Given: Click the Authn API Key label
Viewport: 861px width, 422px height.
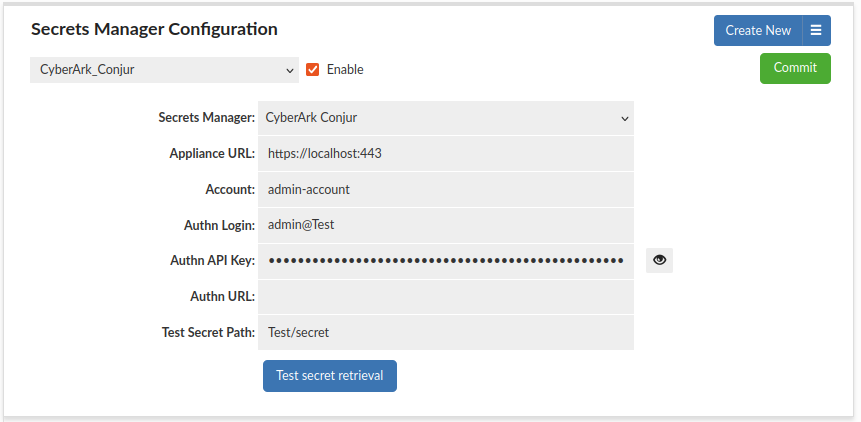Looking at the screenshot, I should click(213, 261).
